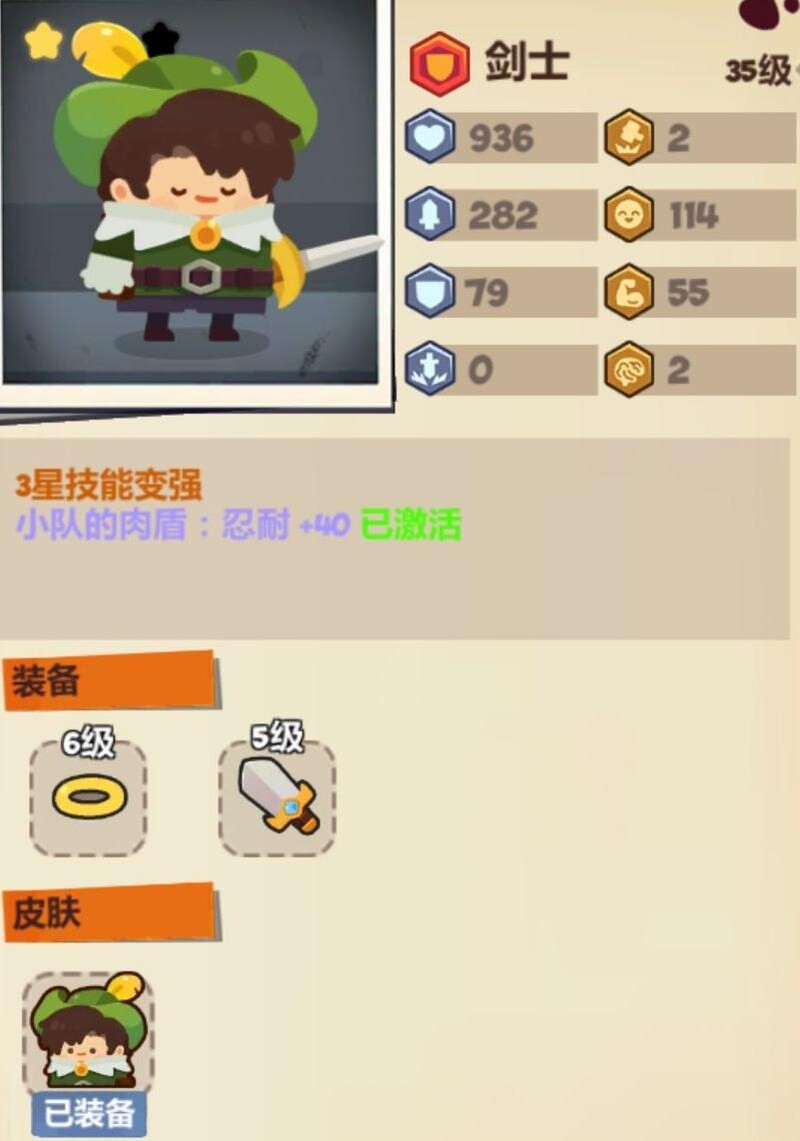Tap the blue sword-with-wings stat icon

click(430, 369)
